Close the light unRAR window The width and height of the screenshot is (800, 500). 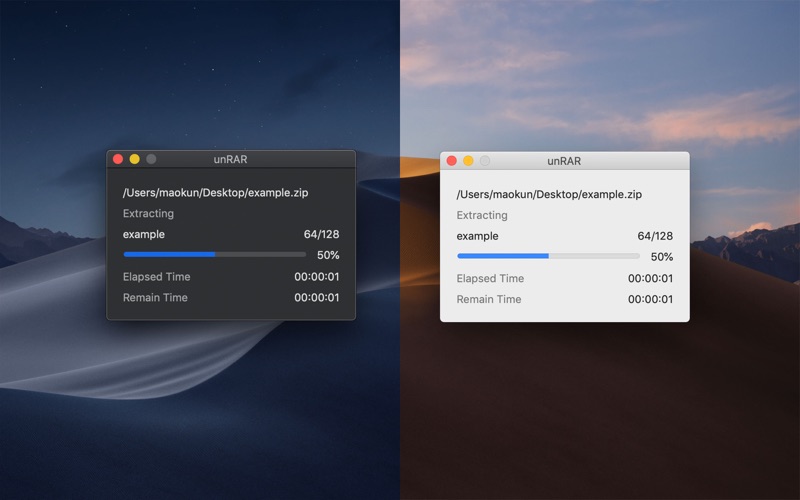click(x=452, y=161)
